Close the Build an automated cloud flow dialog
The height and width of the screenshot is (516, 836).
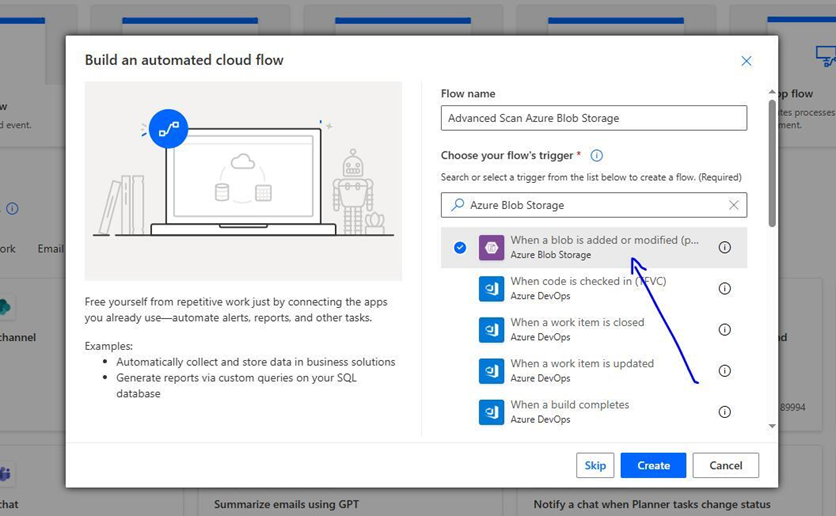click(746, 61)
